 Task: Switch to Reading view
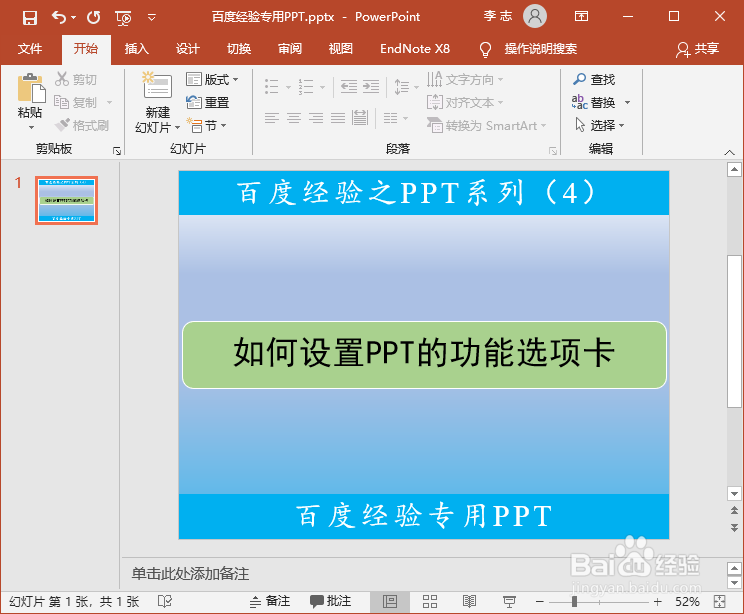tap(469, 602)
